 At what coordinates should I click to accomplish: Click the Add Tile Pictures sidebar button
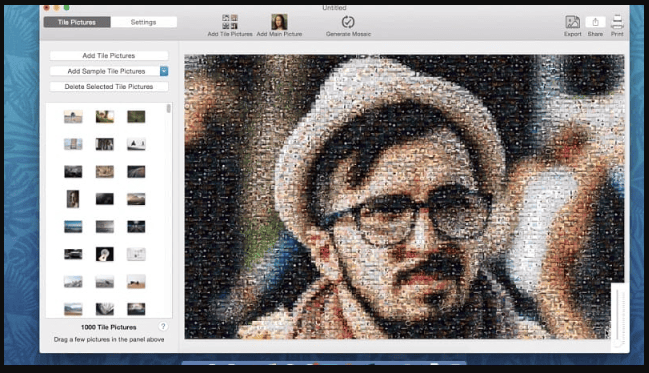coord(109,55)
